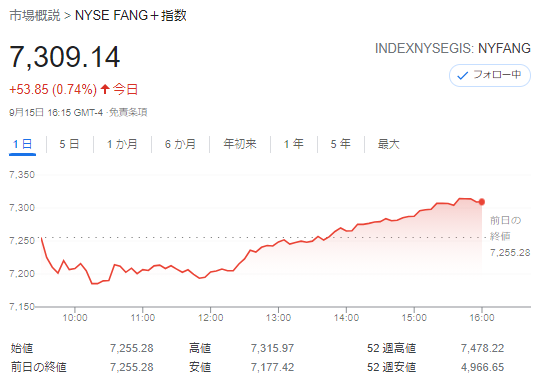
Task: Click the 52週高値 label
Action: point(391,348)
